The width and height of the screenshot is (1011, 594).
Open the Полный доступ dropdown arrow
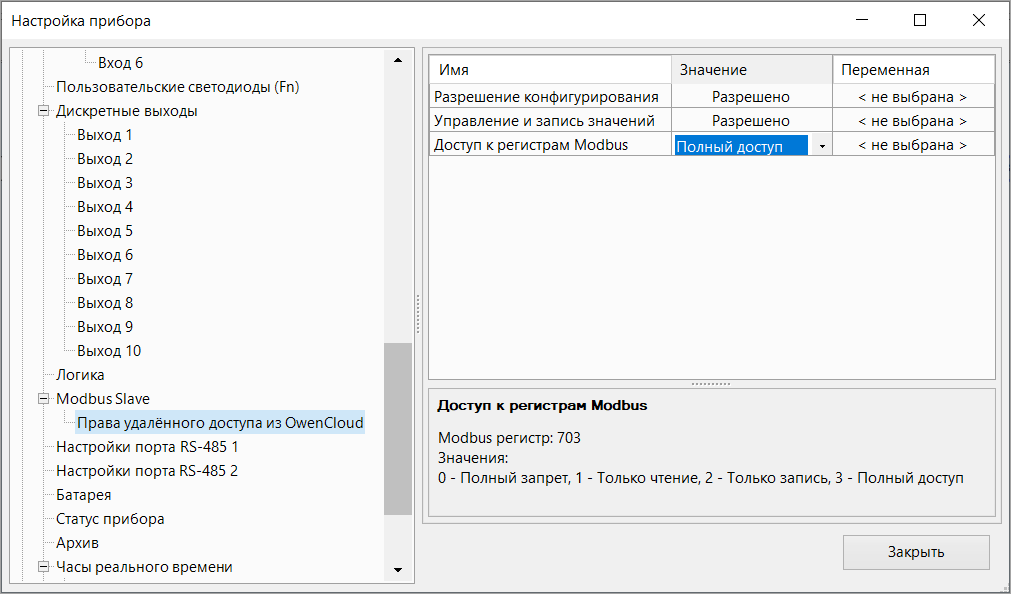pyautogui.click(x=822, y=146)
